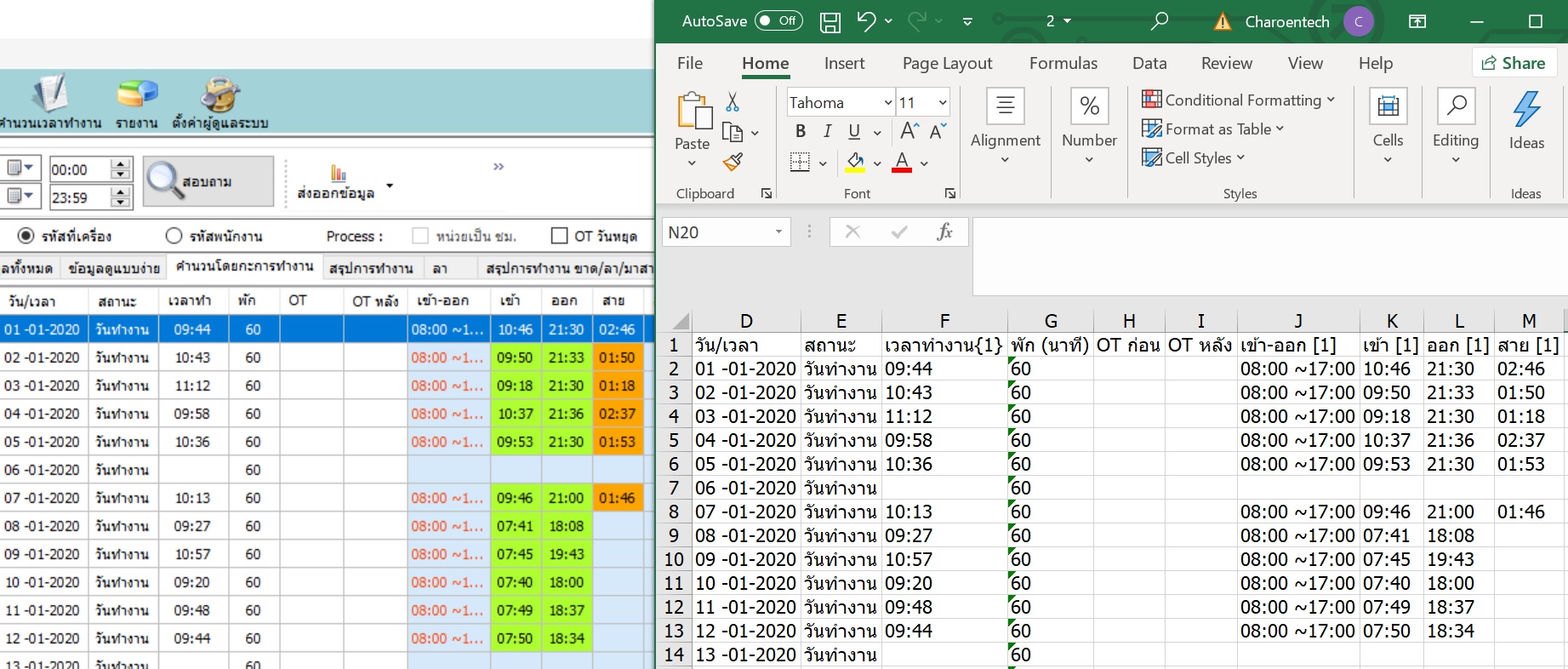Switch to the Formulas tab

pos(1063,63)
